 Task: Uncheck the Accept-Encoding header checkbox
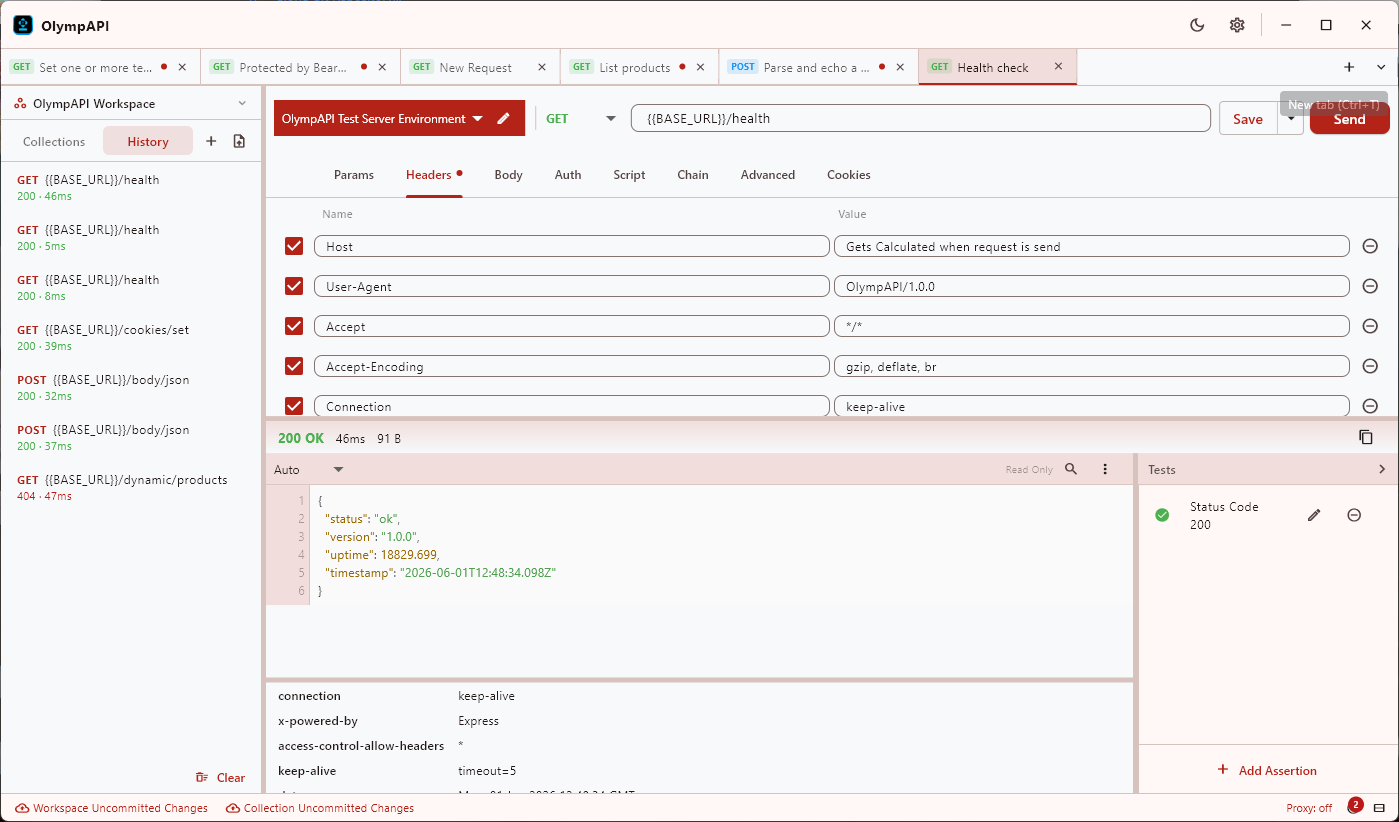[x=294, y=366]
